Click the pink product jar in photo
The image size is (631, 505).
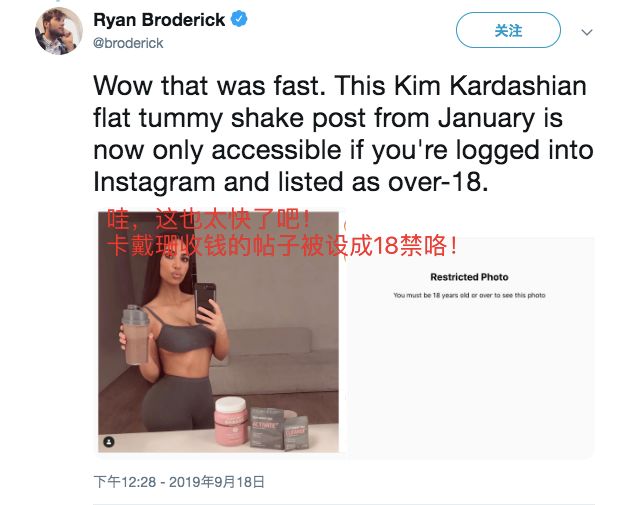click(x=231, y=421)
